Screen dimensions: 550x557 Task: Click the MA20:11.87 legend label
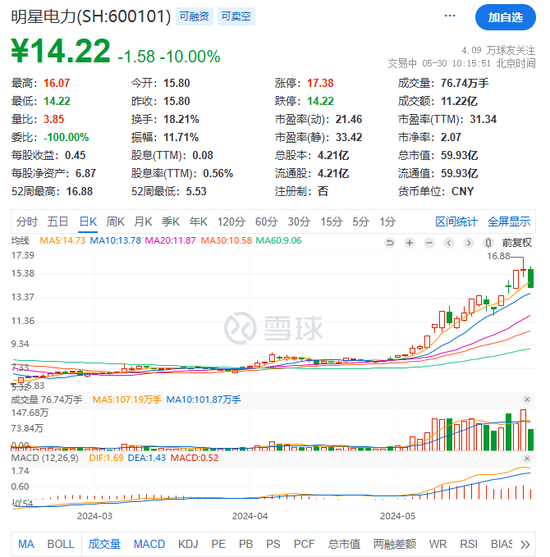171,240
